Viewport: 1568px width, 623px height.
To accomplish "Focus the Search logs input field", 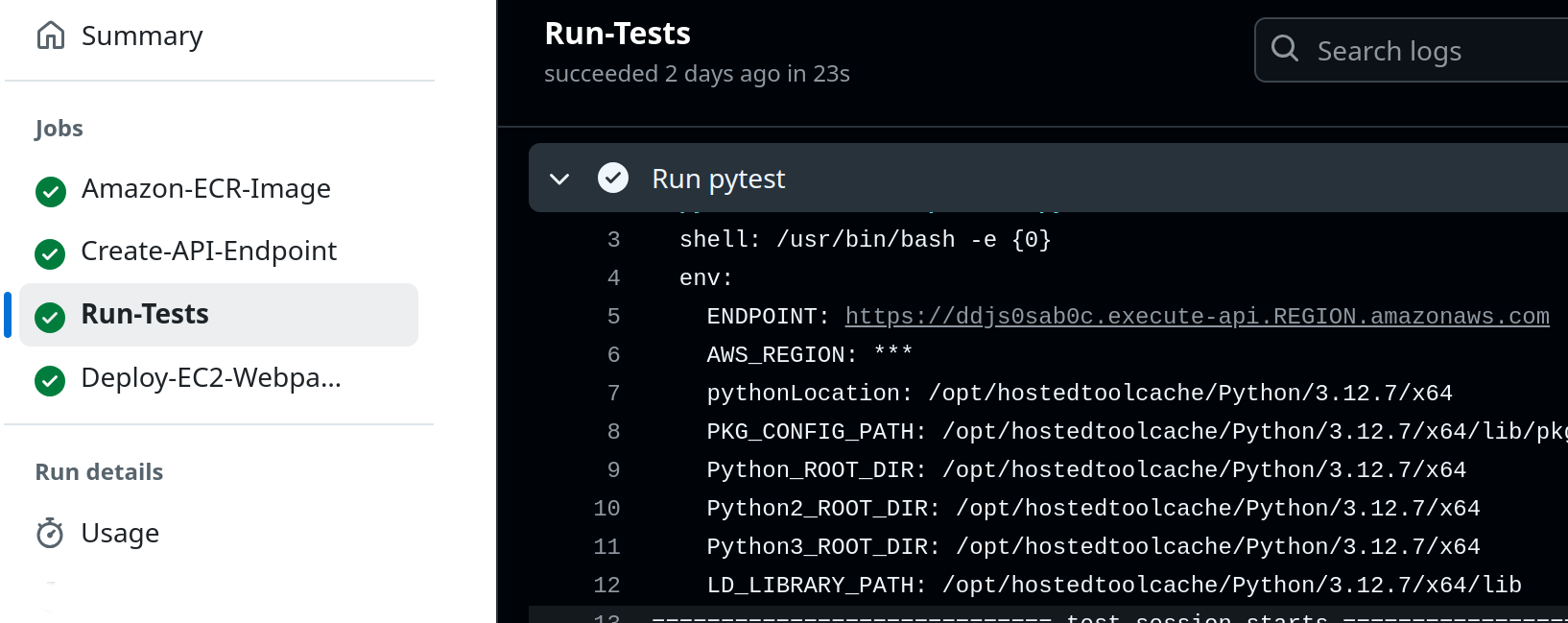I will click(1411, 50).
